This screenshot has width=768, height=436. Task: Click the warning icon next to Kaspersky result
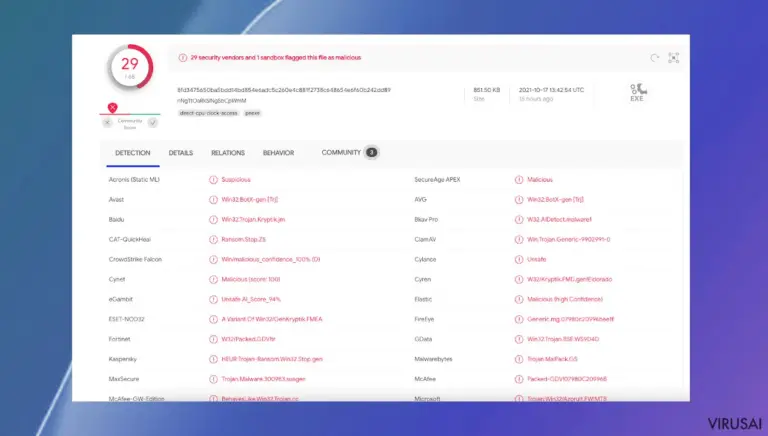[213, 359]
